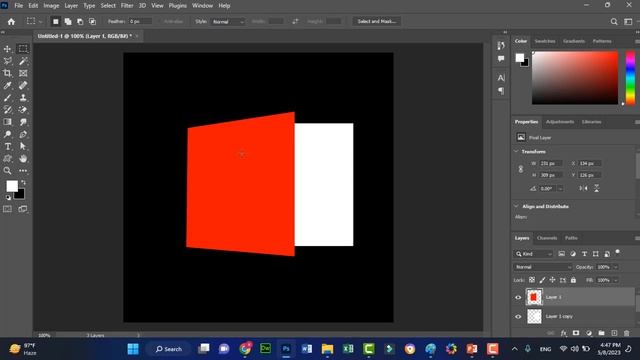Image resolution: width=640 pixels, height=360 pixels.
Task: Toggle link width and height
Action: [x=521, y=169]
